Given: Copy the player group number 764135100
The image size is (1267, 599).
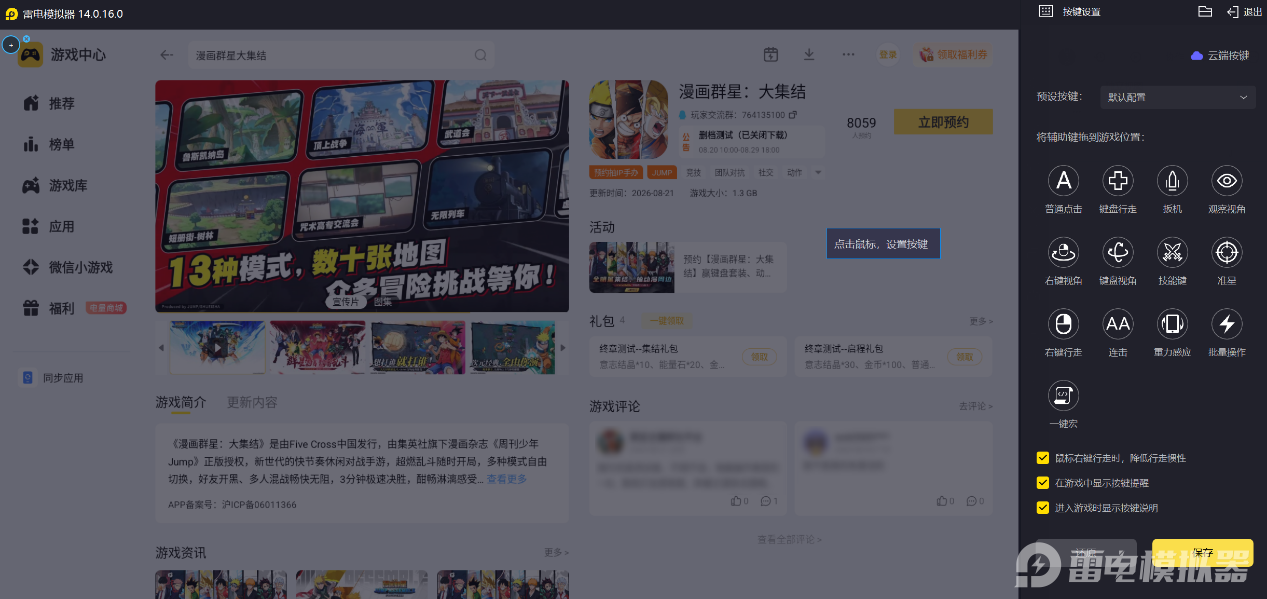Looking at the screenshot, I should (792, 115).
